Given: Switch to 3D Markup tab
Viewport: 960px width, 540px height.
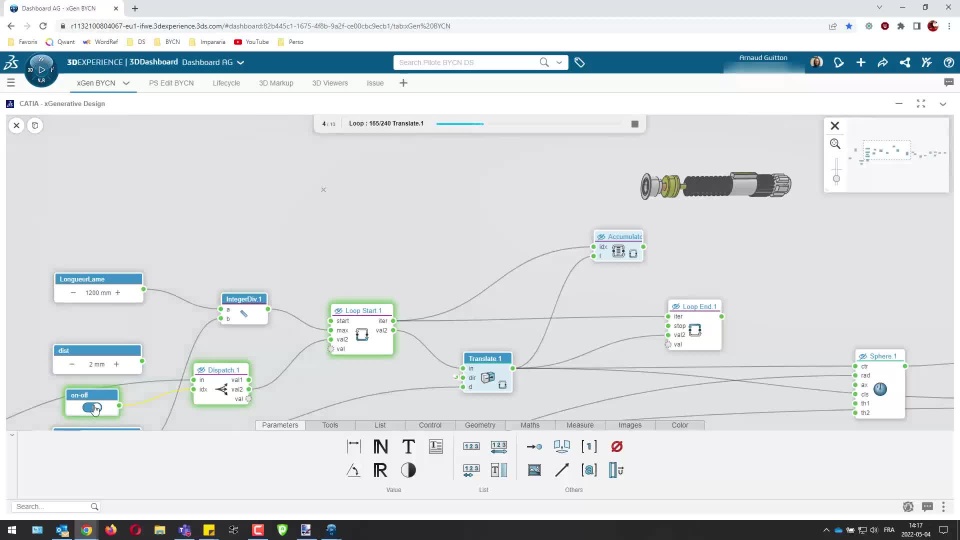Looking at the screenshot, I should click(x=276, y=83).
